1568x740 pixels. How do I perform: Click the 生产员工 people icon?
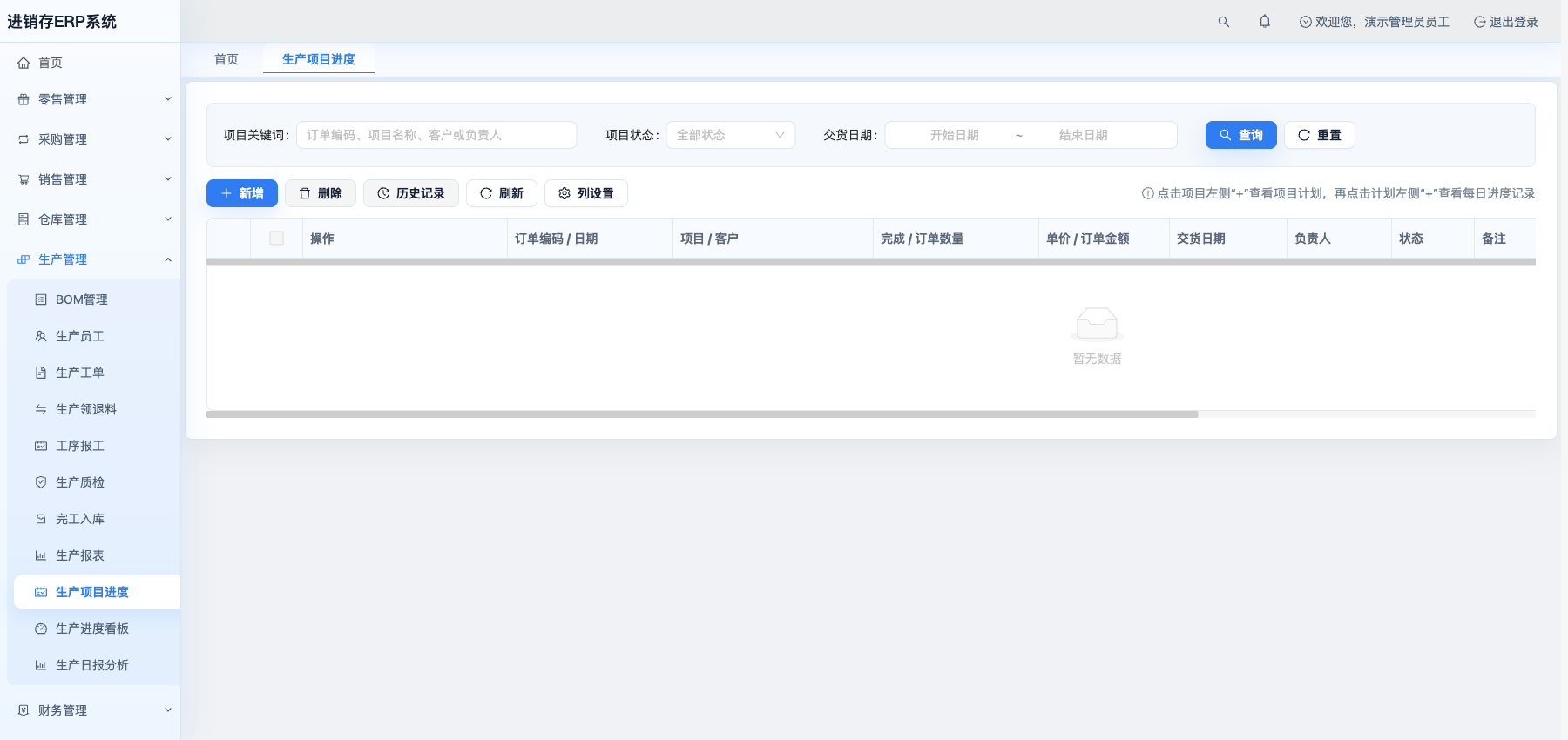tap(41, 336)
